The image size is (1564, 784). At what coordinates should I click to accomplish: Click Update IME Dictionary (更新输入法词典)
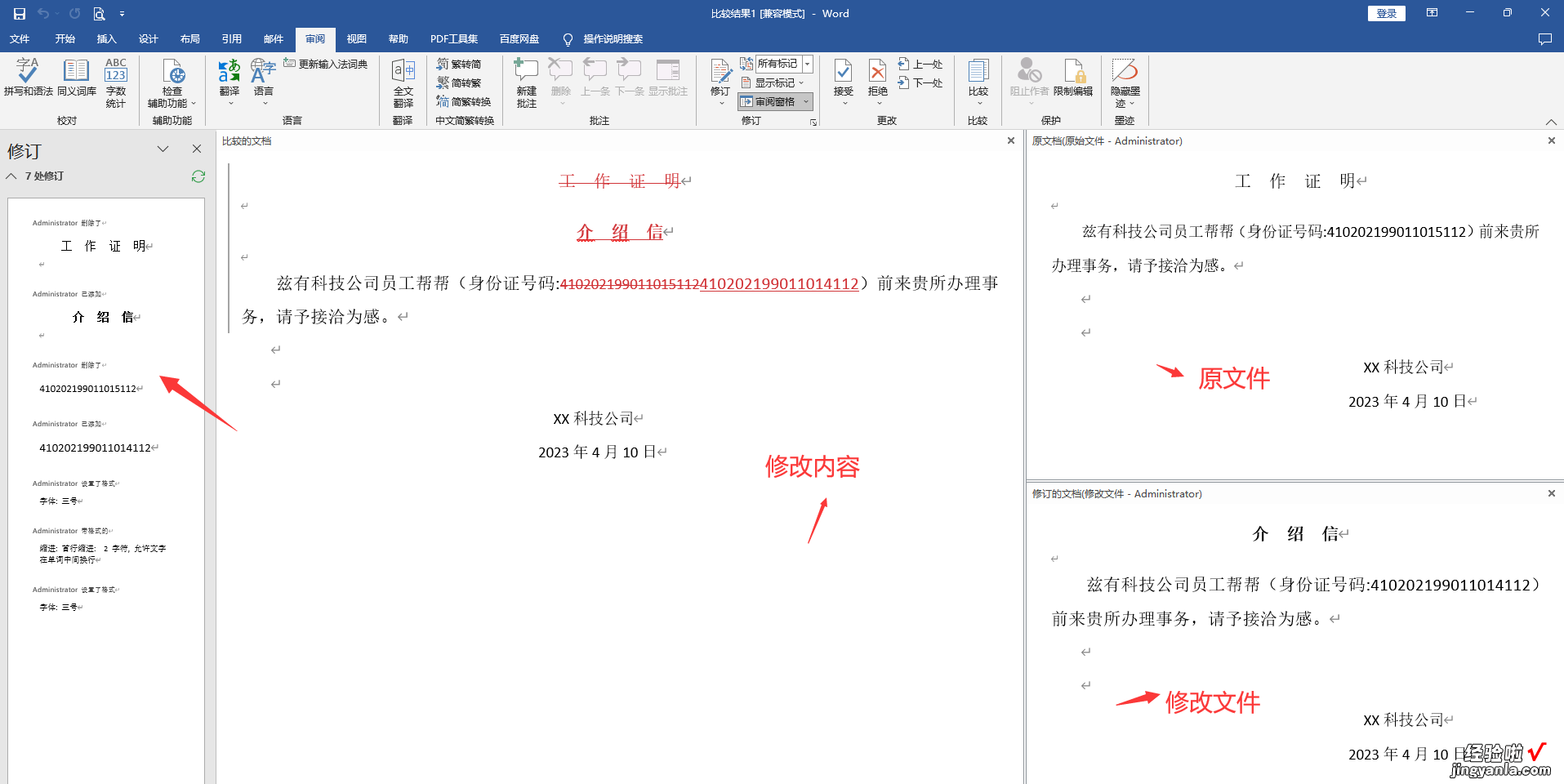(x=326, y=64)
